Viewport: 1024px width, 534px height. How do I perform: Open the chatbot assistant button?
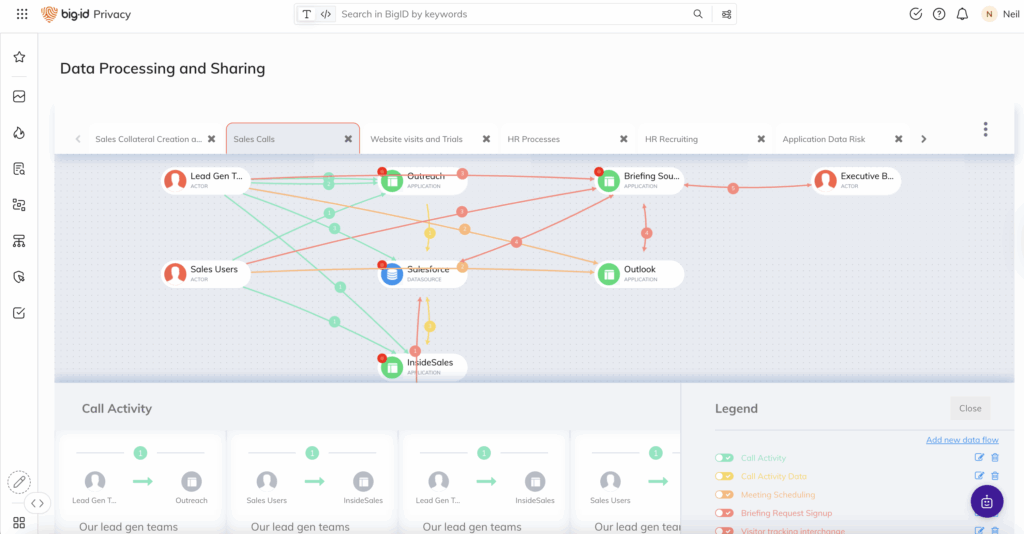[987, 501]
